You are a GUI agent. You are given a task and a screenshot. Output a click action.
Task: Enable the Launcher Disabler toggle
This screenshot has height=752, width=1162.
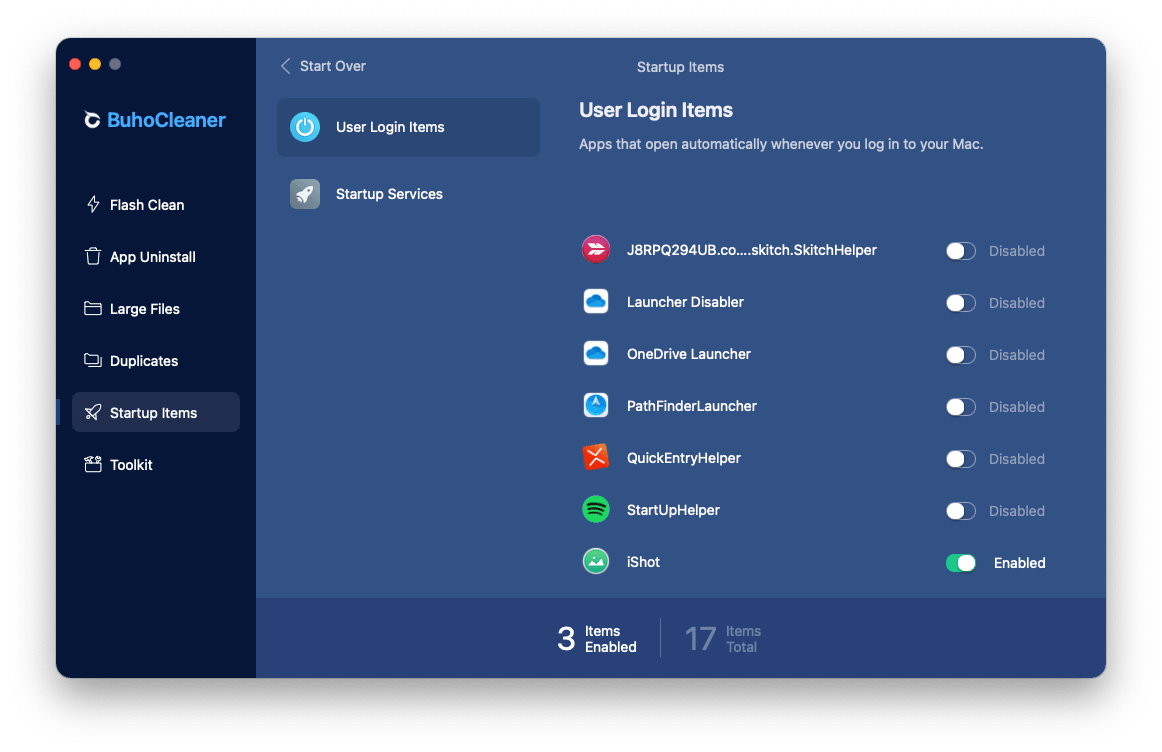pos(960,303)
